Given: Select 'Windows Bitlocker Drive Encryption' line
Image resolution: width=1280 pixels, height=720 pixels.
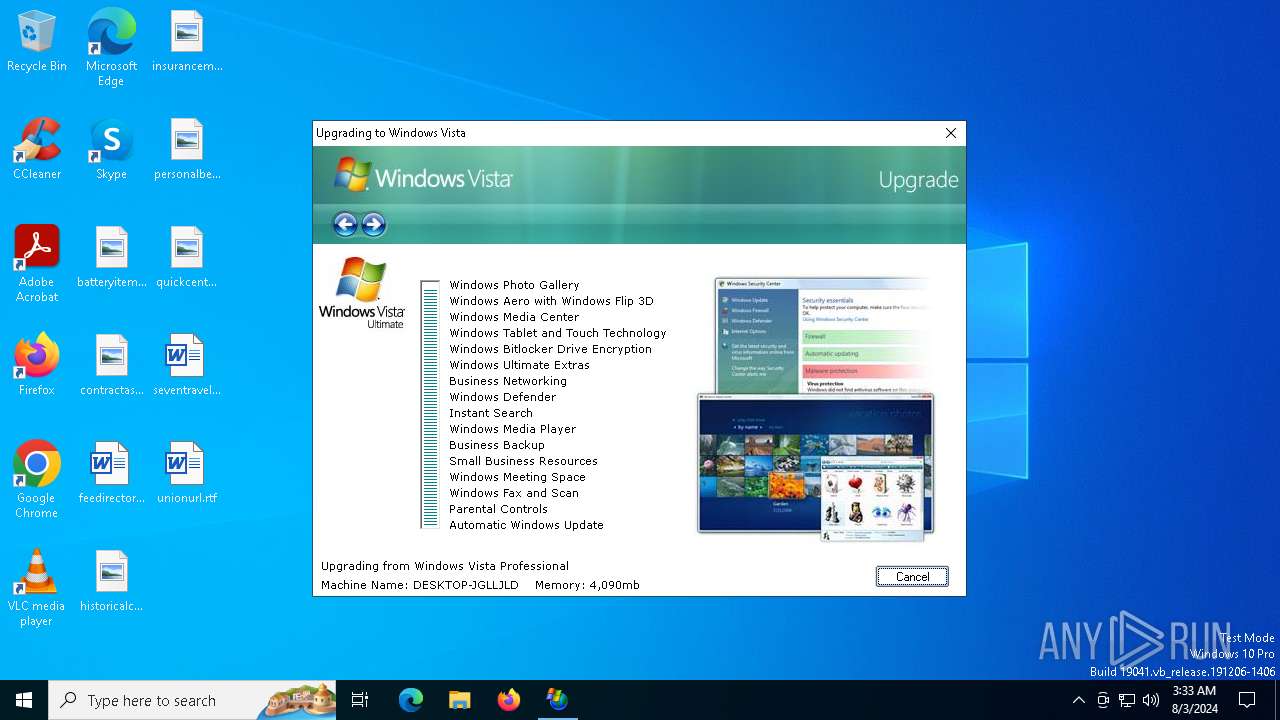Looking at the screenshot, I should pos(550,349).
